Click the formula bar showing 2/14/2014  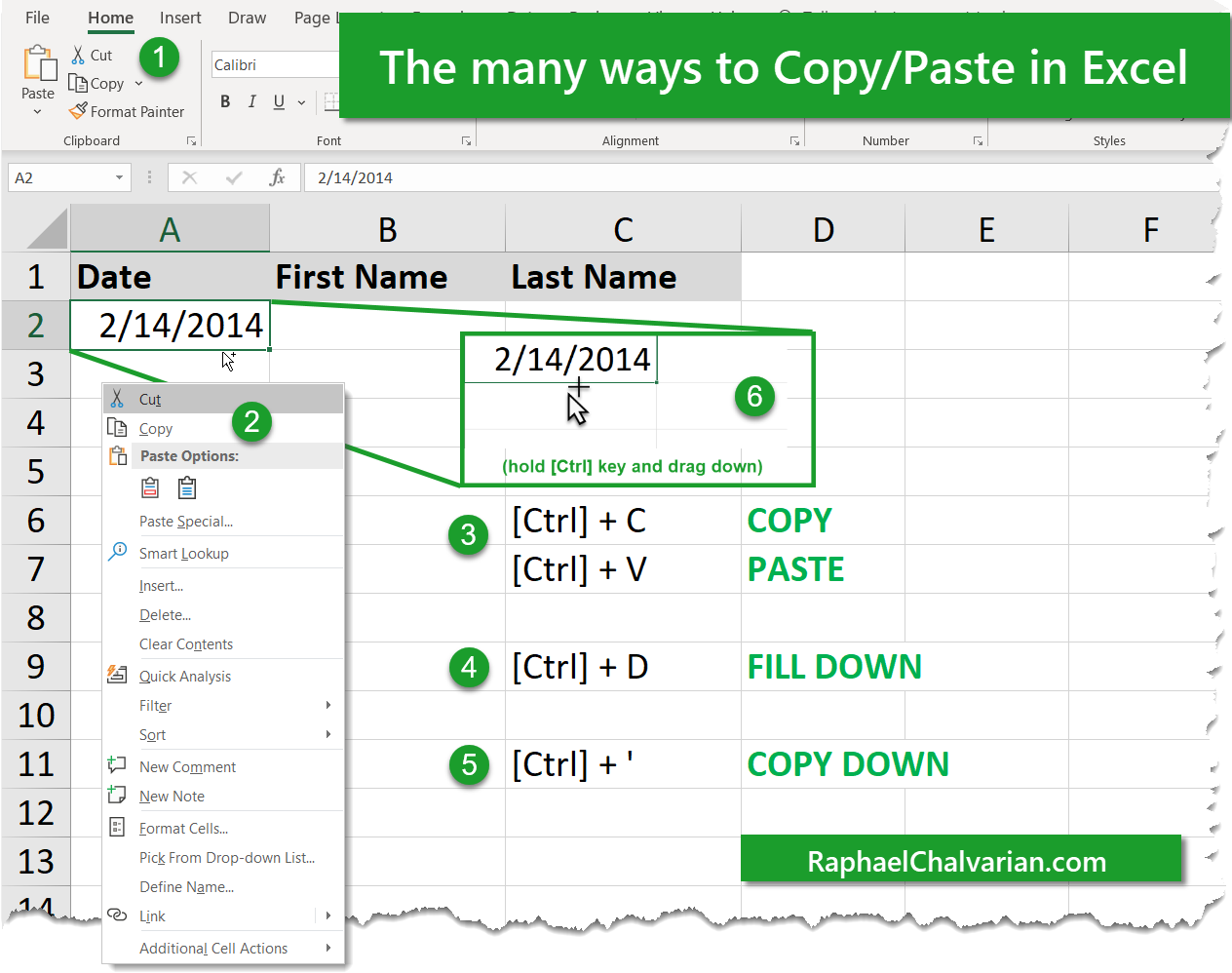tap(760, 177)
